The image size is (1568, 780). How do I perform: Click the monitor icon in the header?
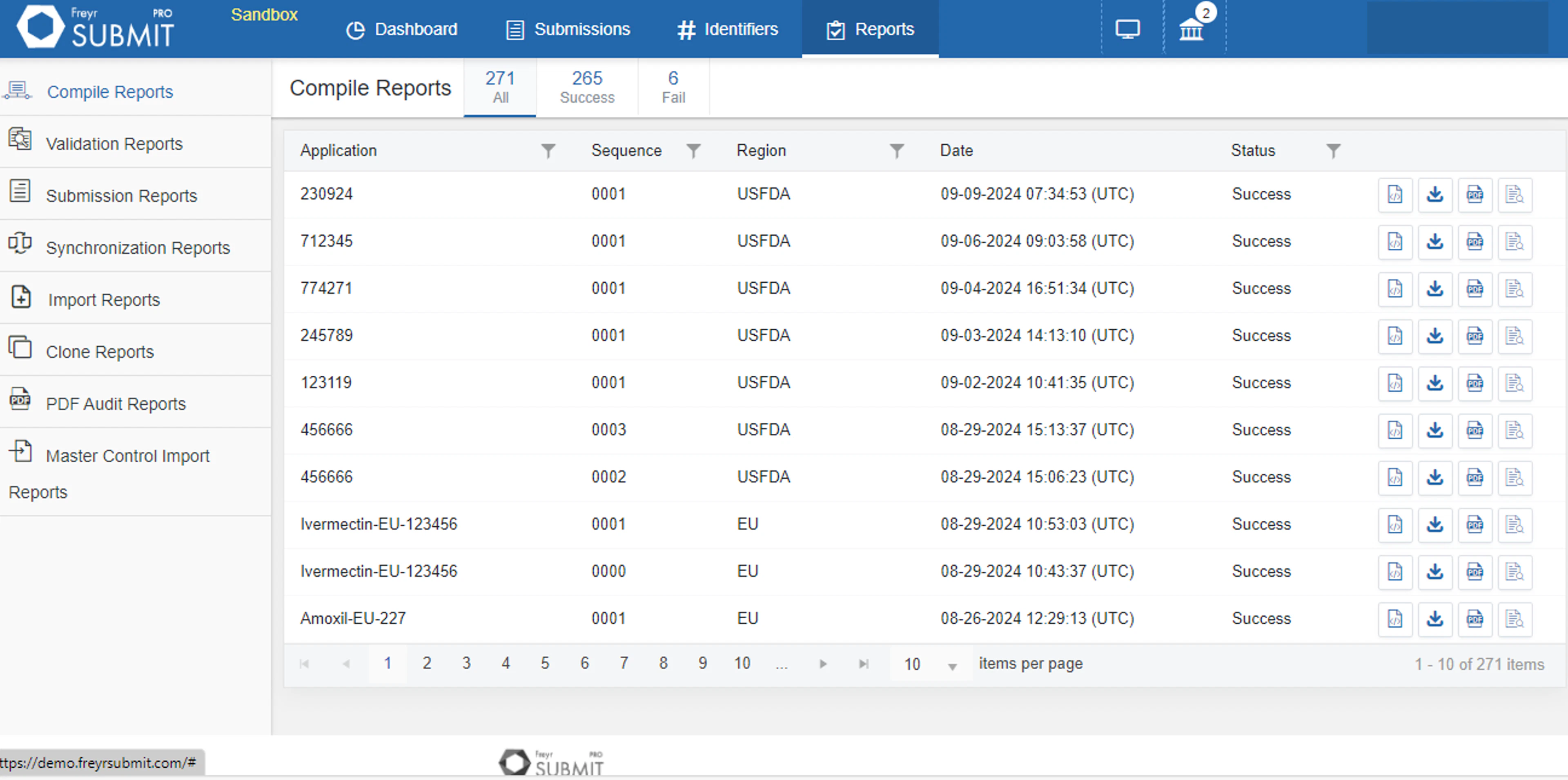1128,28
